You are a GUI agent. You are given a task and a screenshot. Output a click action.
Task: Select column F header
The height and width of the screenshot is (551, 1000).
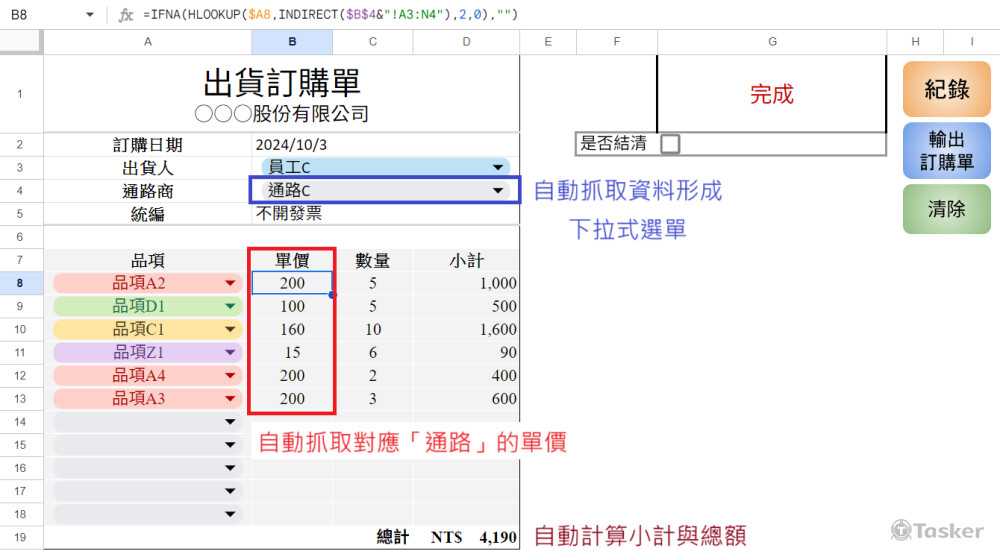tap(617, 41)
